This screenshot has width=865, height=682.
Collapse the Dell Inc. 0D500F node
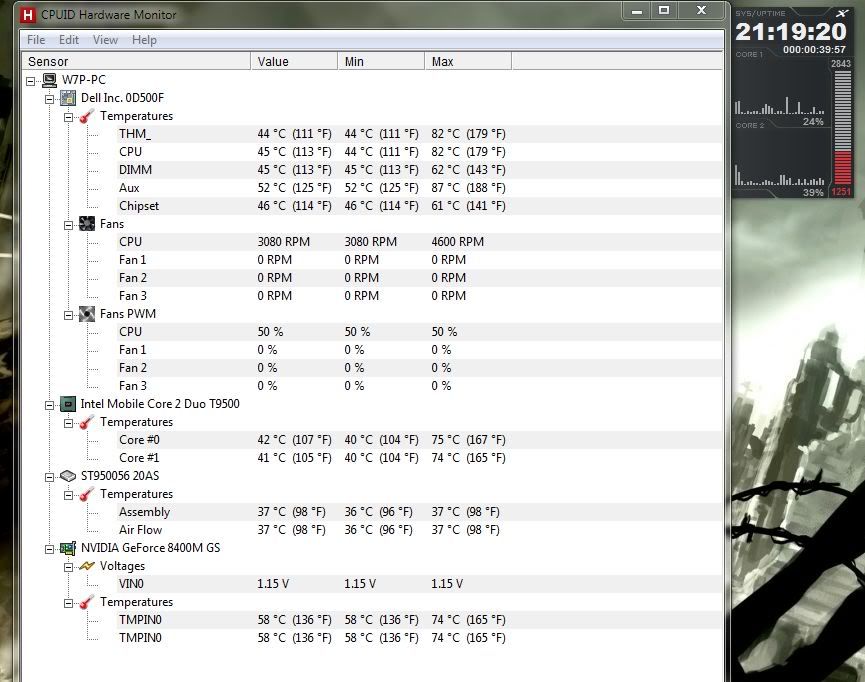(50, 99)
